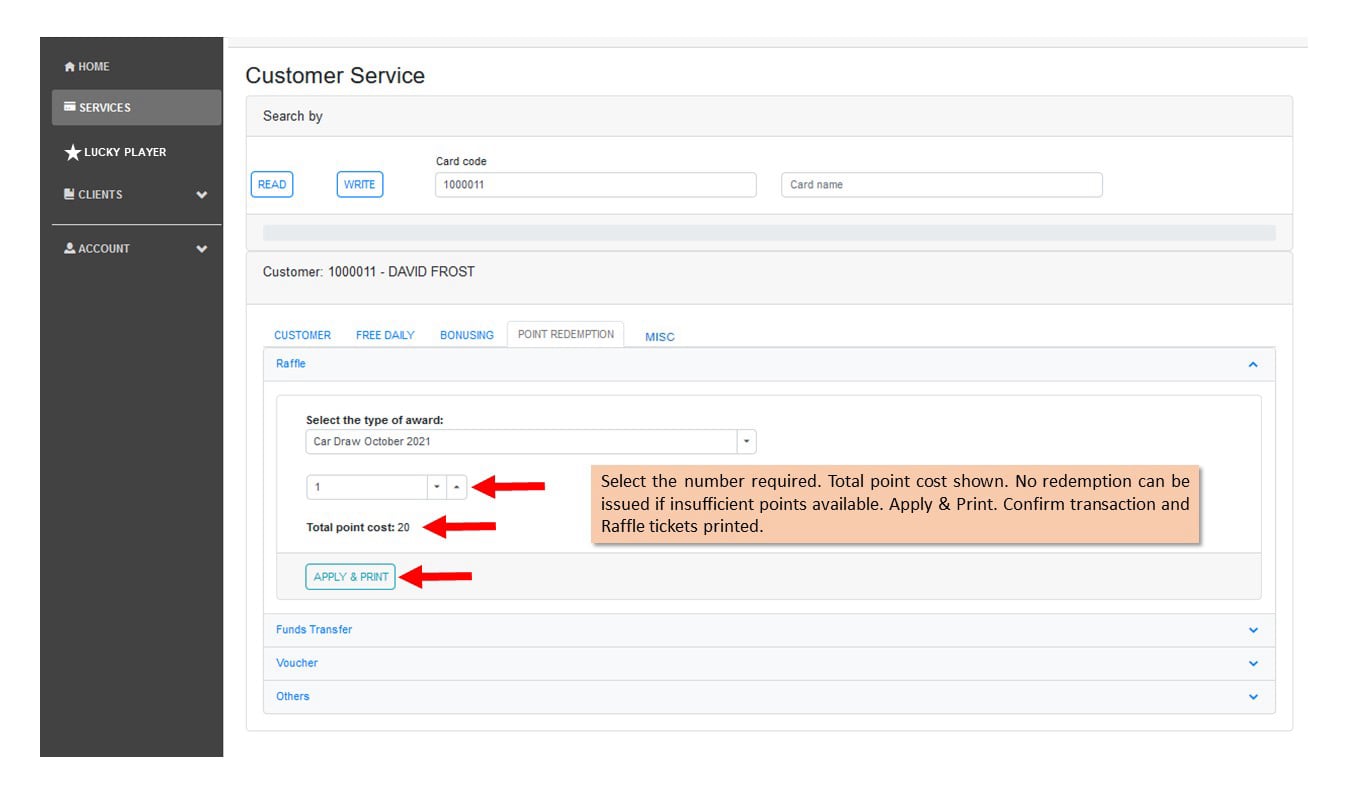Switch to the Free Daily tab
Screen dimensions: 1361x794
(x=385, y=336)
